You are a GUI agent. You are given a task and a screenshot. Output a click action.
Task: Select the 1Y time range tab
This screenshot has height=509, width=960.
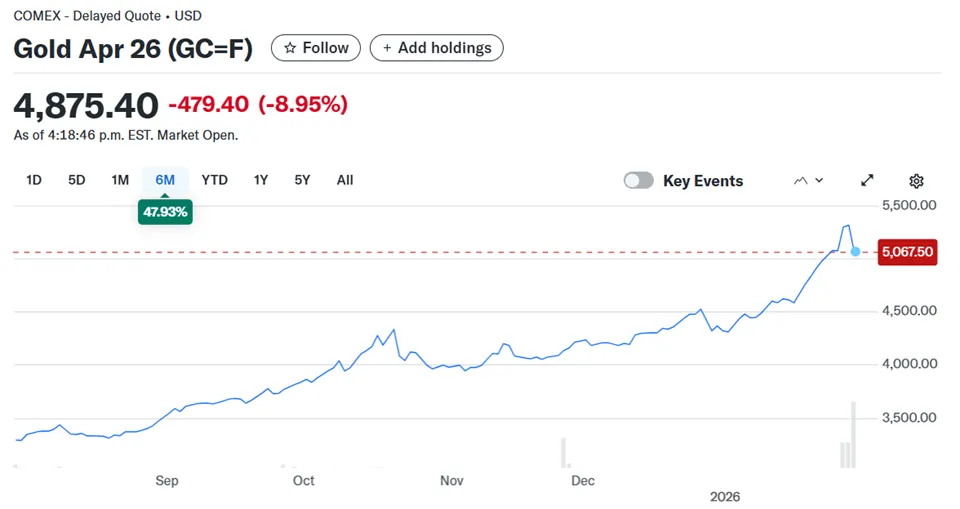[x=261, y=180]
